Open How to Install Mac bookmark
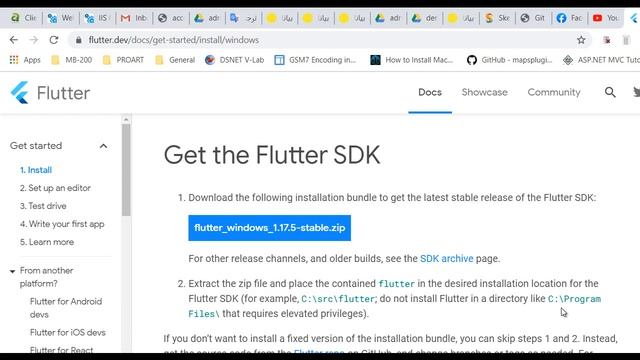 [x=411, y=60]
